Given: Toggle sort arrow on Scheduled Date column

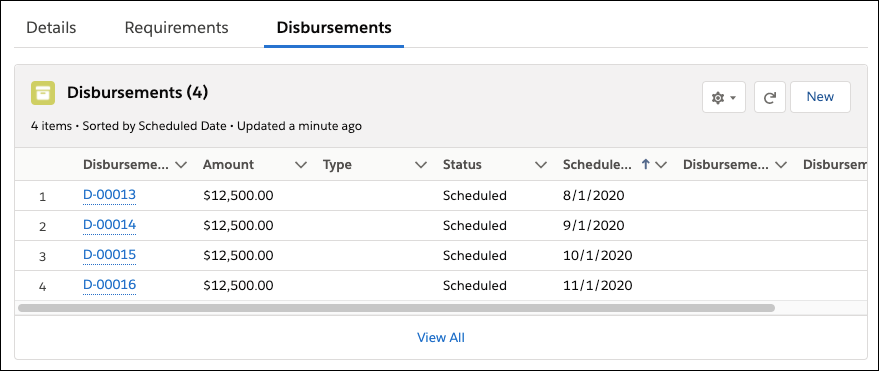Looking at the screenshot, I should (645, 164).
